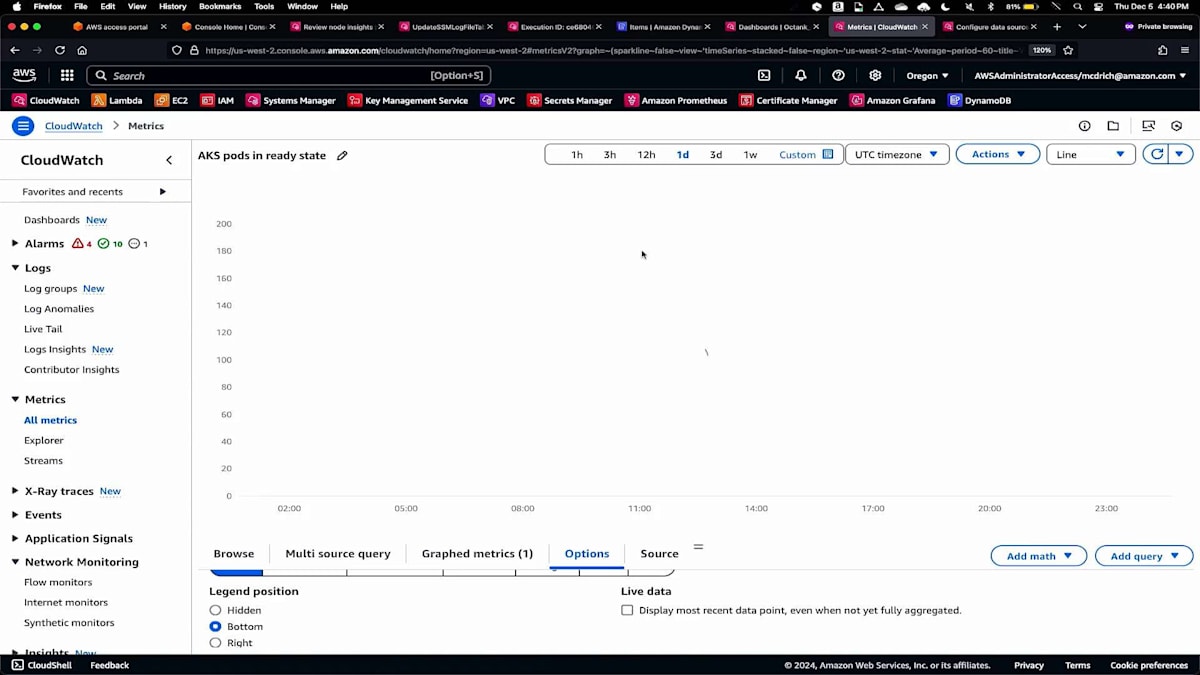Set time range to 1h
Image resolution: width=1200 pixels, height=675 pixels.
577,155
